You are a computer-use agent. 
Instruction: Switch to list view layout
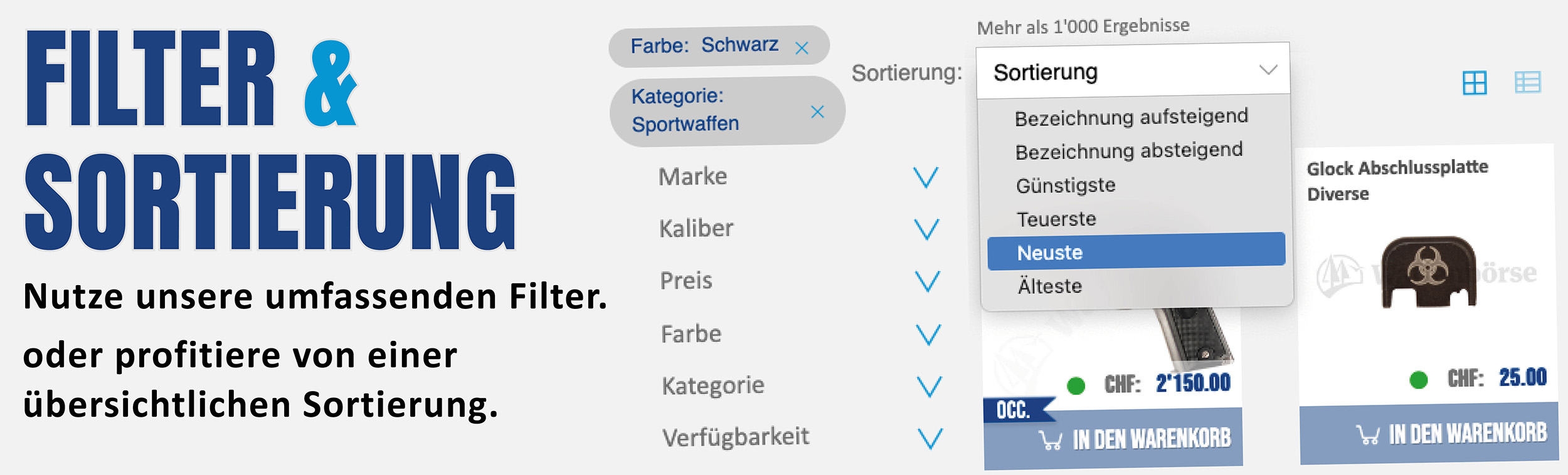(x=1527, y=82)
